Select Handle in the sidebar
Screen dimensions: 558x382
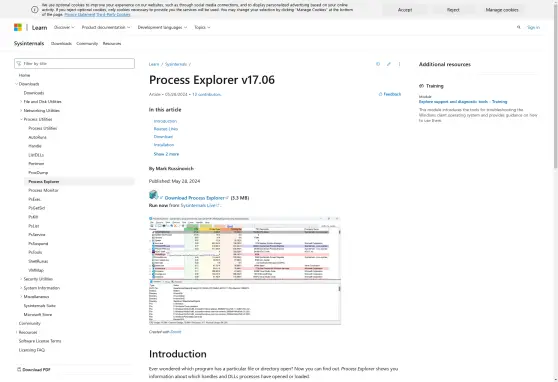coord(35,146)
